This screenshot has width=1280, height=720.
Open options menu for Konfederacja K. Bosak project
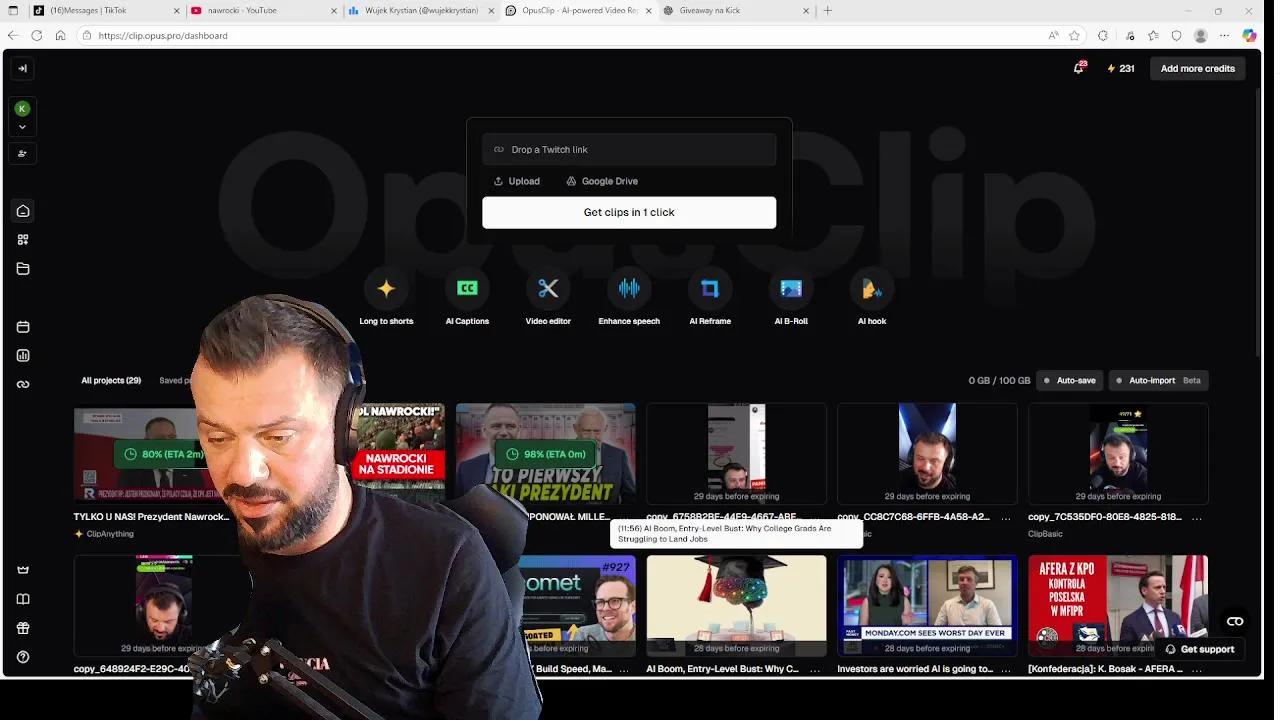coord(1197,669)
